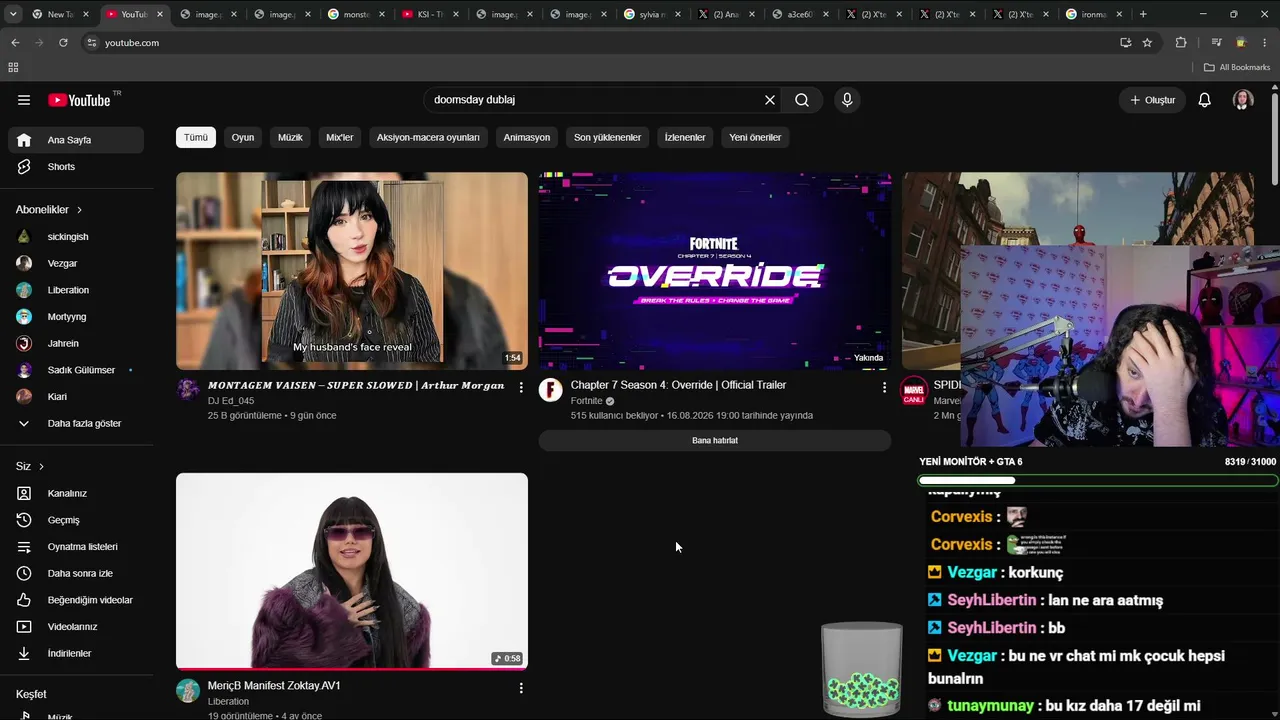Viewport: 1280px width, 720px height.
Task: Open the Fortnite Override trailer thumbnail
Action: click(x=715, y=271)
